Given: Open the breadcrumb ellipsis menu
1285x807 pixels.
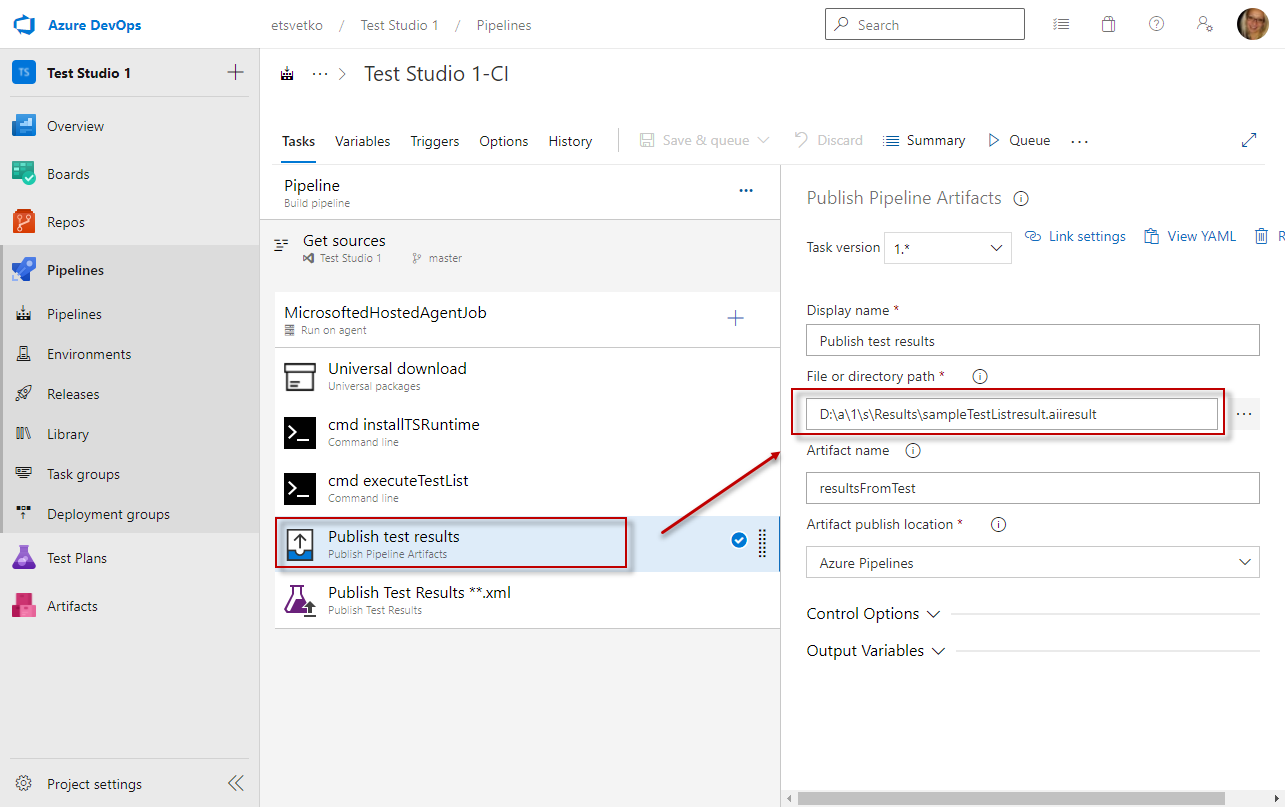Looking at the screenshot, I should pos(320,74).
